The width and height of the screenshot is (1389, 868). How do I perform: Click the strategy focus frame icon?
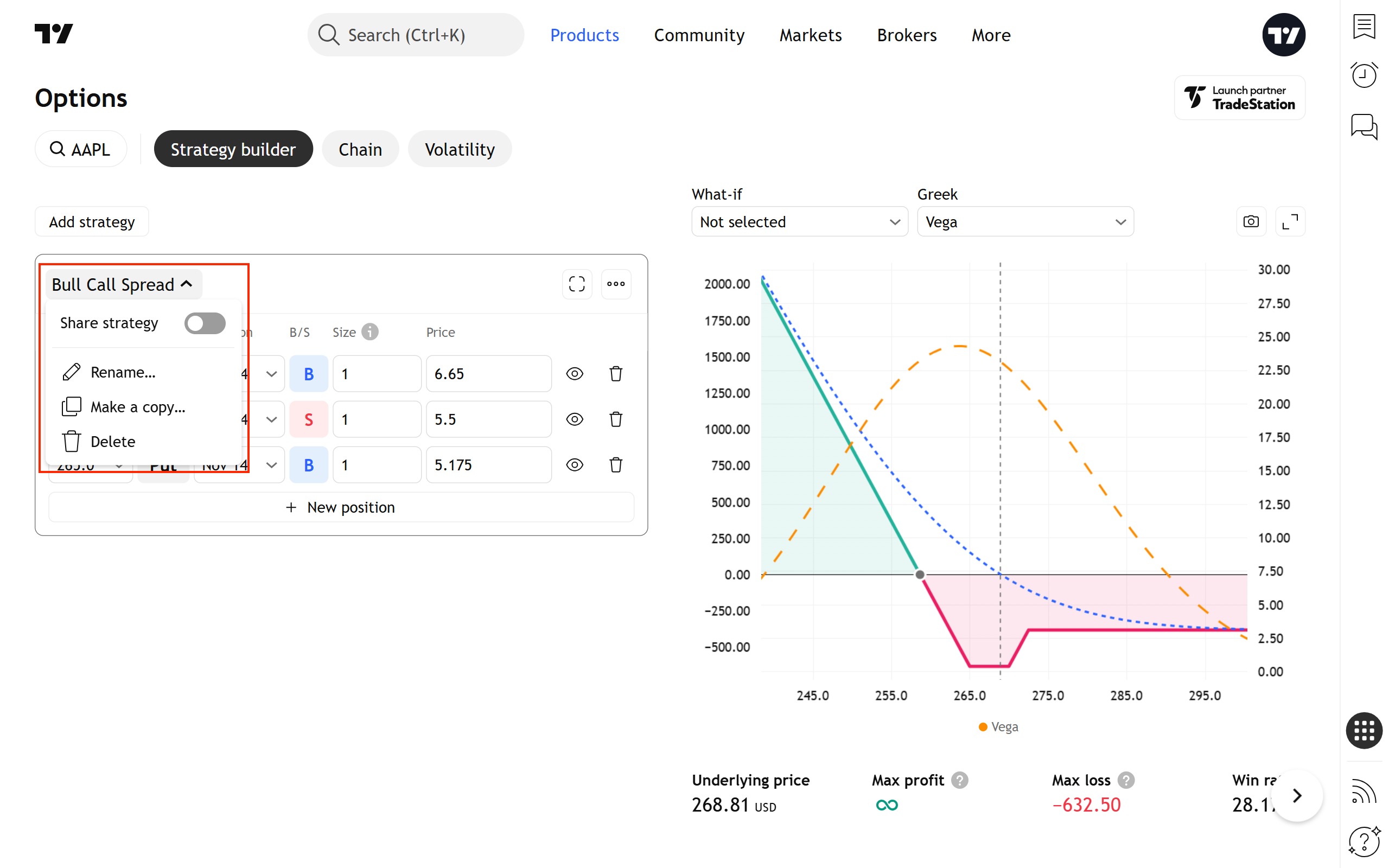[577, 284]
